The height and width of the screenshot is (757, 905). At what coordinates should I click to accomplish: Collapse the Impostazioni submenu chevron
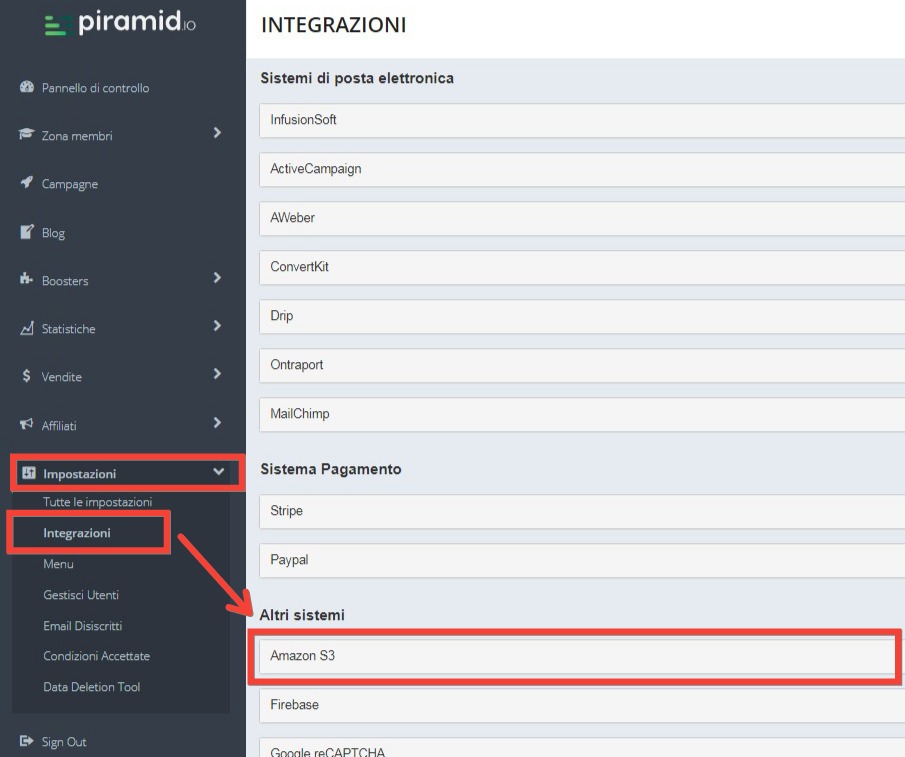coord(219,471)
